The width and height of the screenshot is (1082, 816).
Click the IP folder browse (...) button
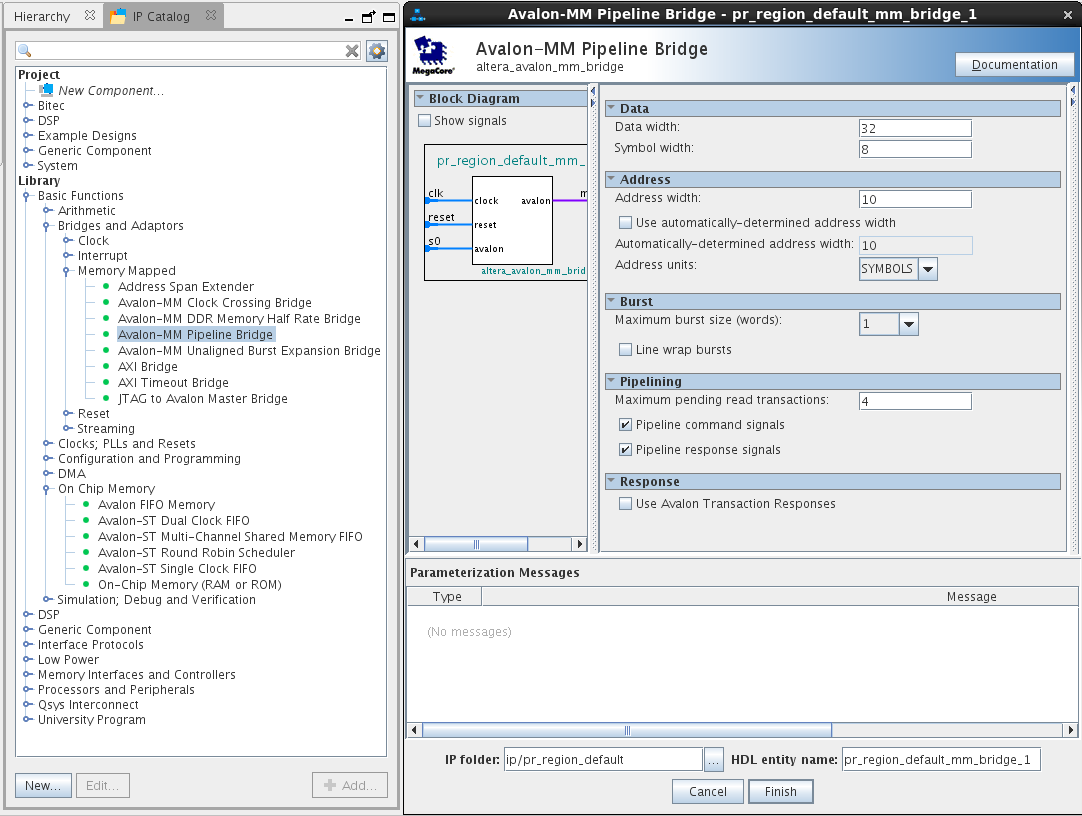click(713, 760)
